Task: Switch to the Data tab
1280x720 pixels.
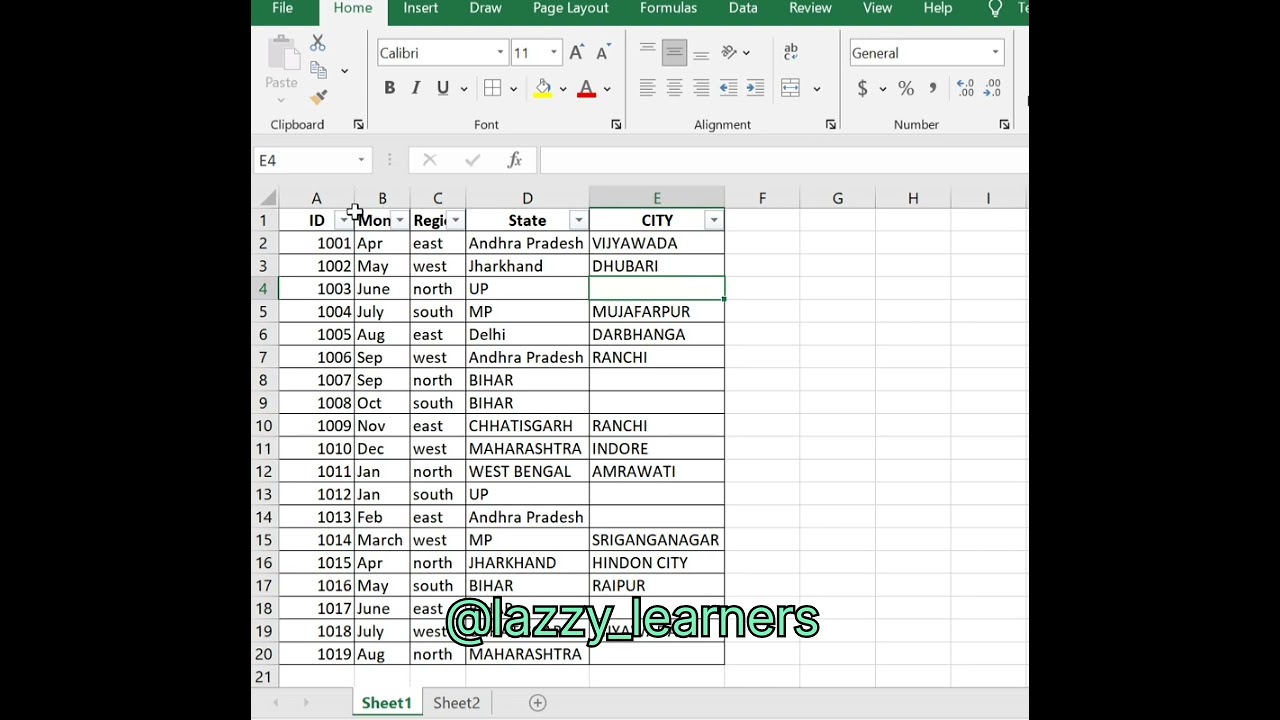Action: coord(743,8)
